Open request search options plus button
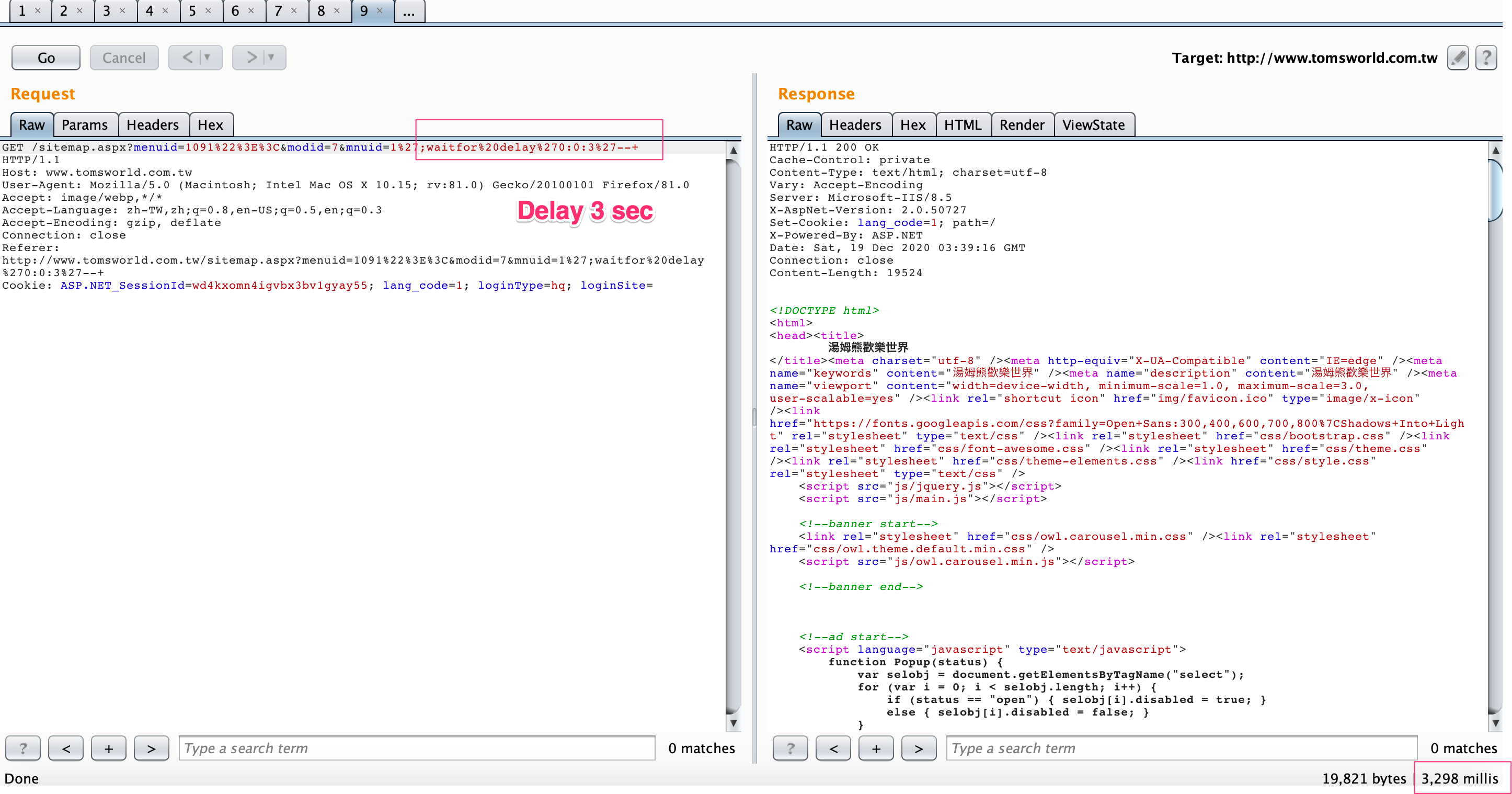1512x794 pixels. pyautogui.click(x=109, y=748)
